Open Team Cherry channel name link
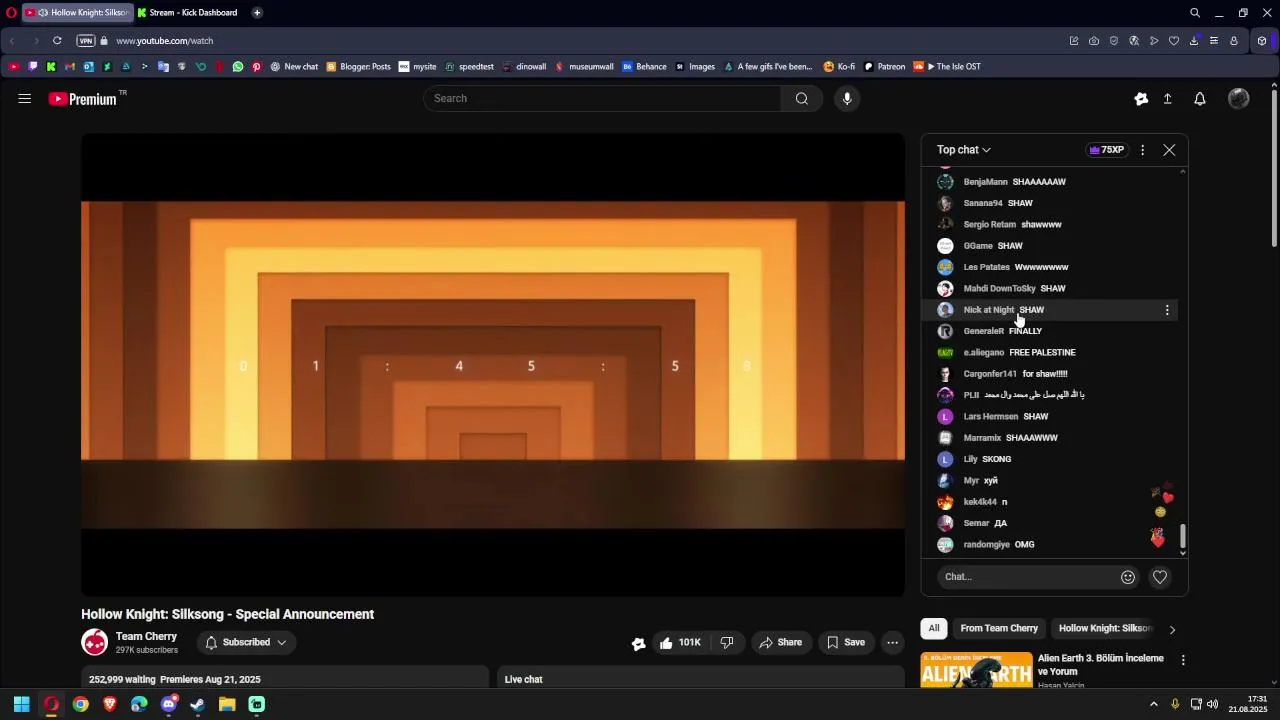 146,637
